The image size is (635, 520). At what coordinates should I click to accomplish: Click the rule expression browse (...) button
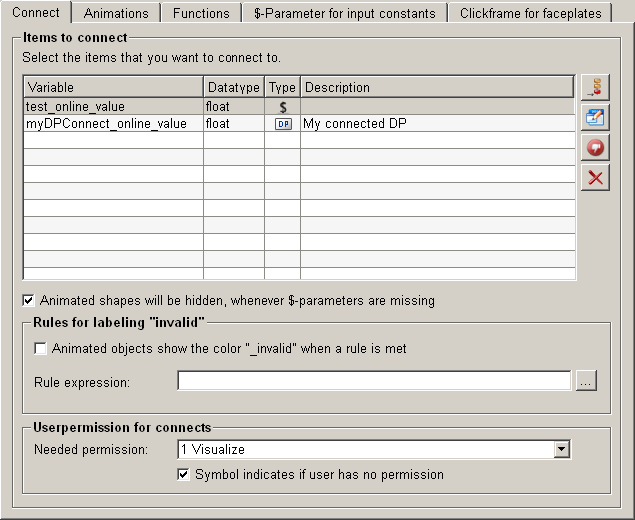click(586, 381)
